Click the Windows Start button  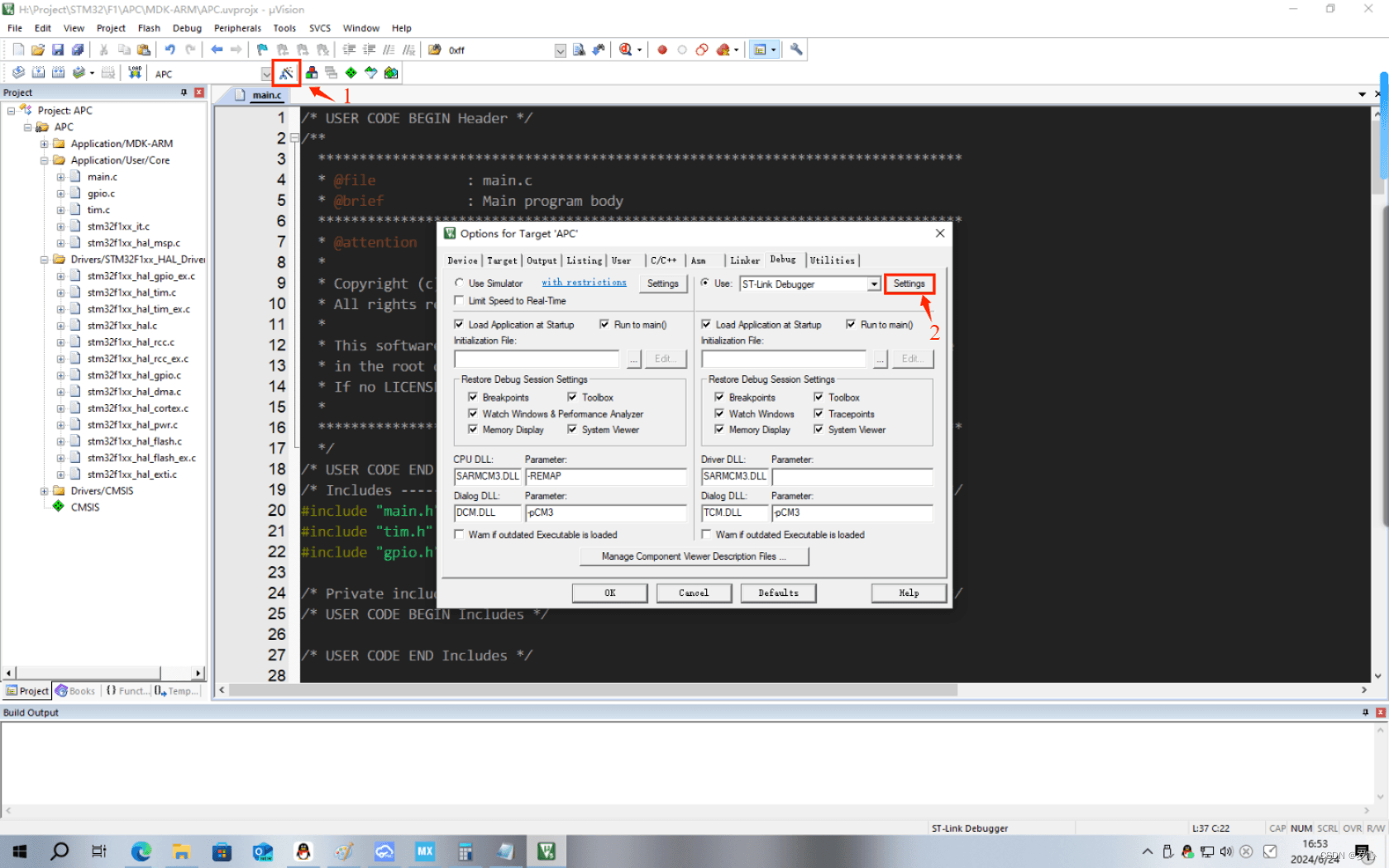click(20, 851)
